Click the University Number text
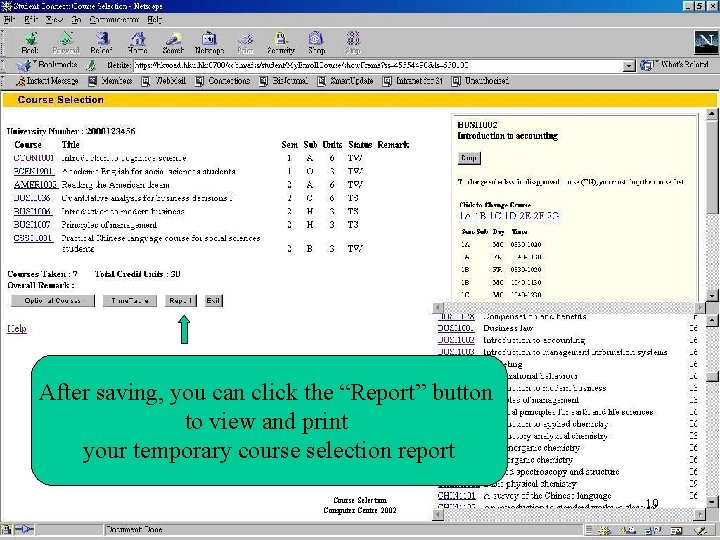 71,131
